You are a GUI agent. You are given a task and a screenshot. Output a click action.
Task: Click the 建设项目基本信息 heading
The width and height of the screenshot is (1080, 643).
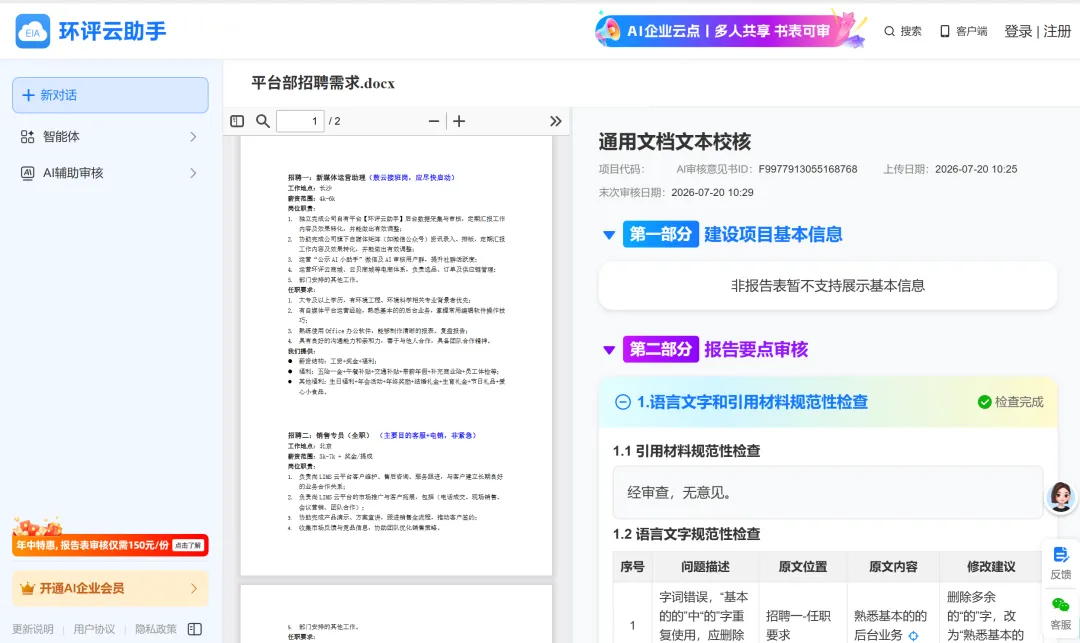(x=773, y=235)
